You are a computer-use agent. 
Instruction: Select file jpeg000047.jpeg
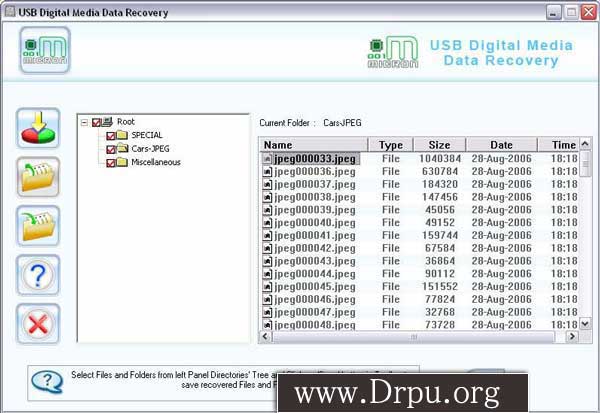point(315,312)
